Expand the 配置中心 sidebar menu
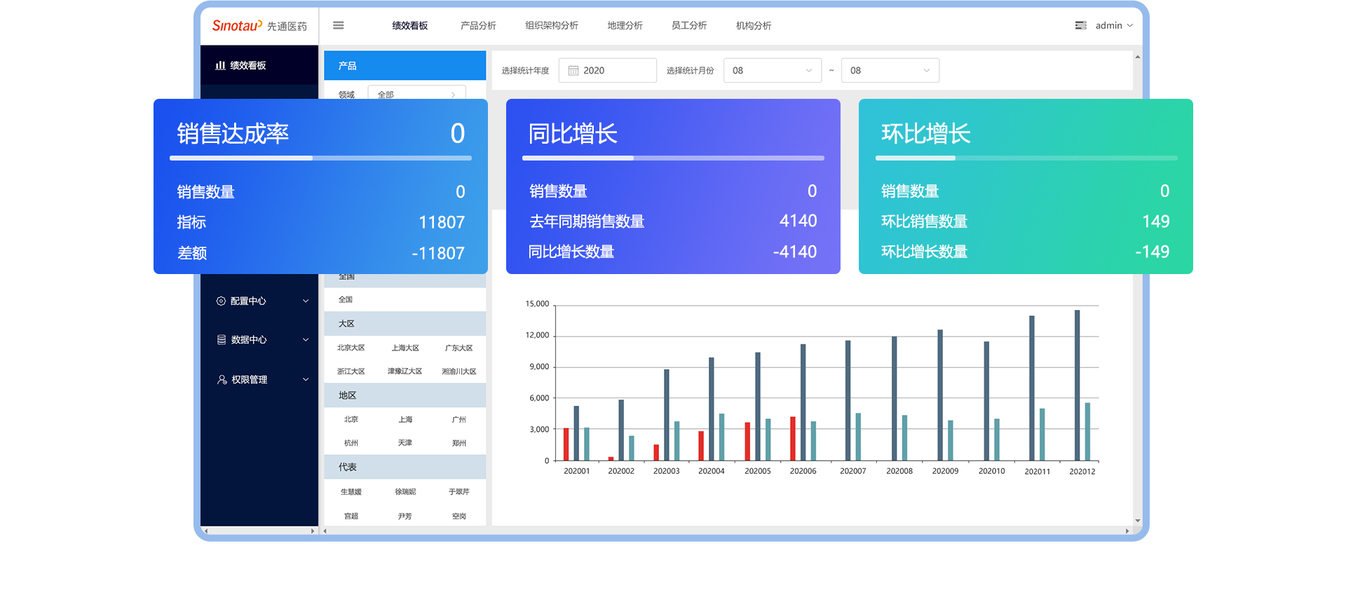The height and width of the screenshot is (600, 1346). 264,301
